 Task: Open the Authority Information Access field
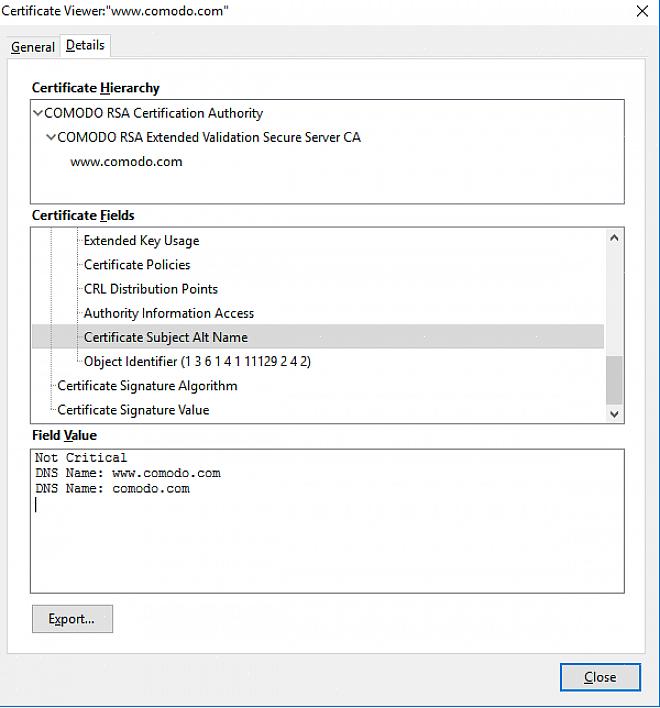(x=169, y=313)
